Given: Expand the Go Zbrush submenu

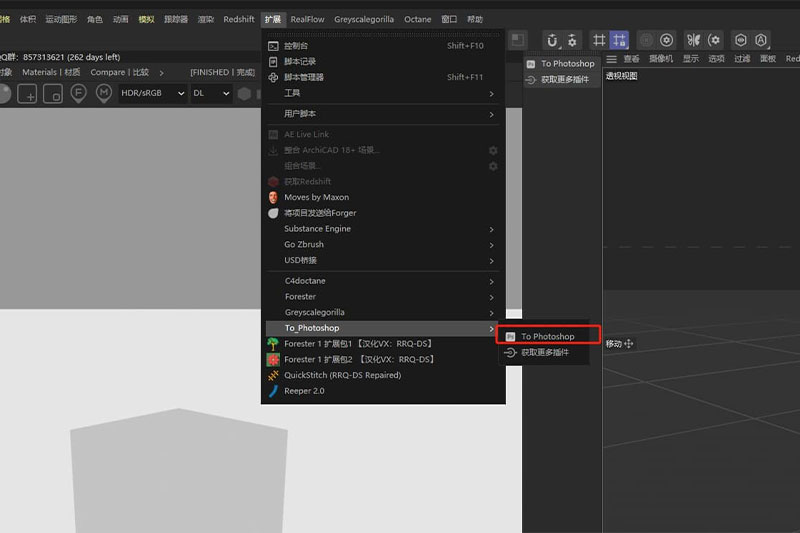Looking at the screenshot, I should 383,245.
